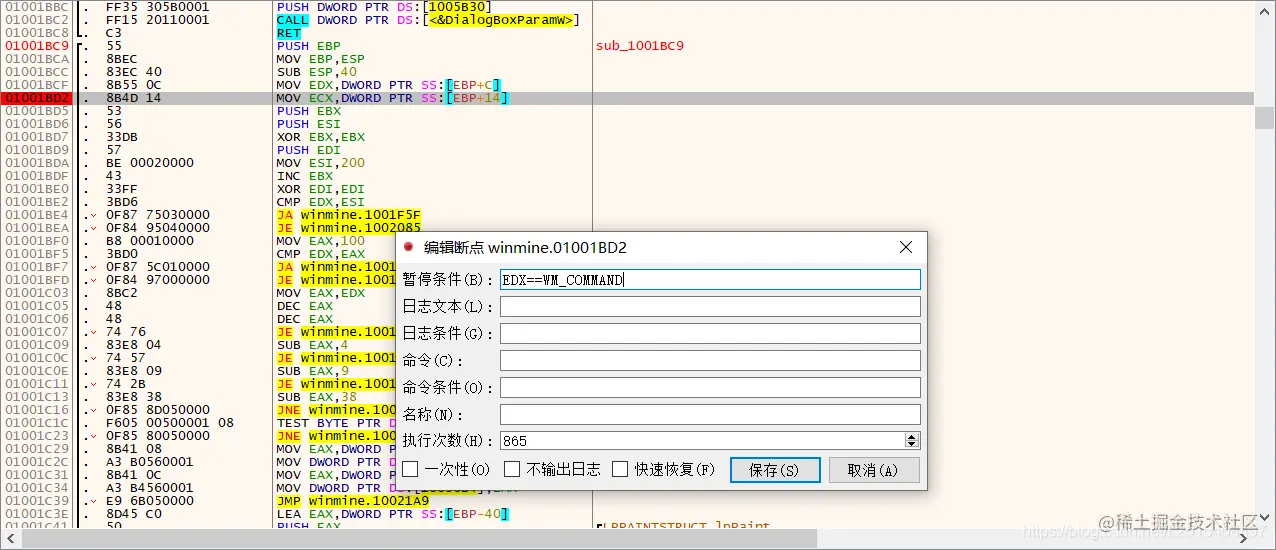Screen dimensions: 1276x550
Task: Click the 执行次数 field showing 865
Action: click(702, 441)
